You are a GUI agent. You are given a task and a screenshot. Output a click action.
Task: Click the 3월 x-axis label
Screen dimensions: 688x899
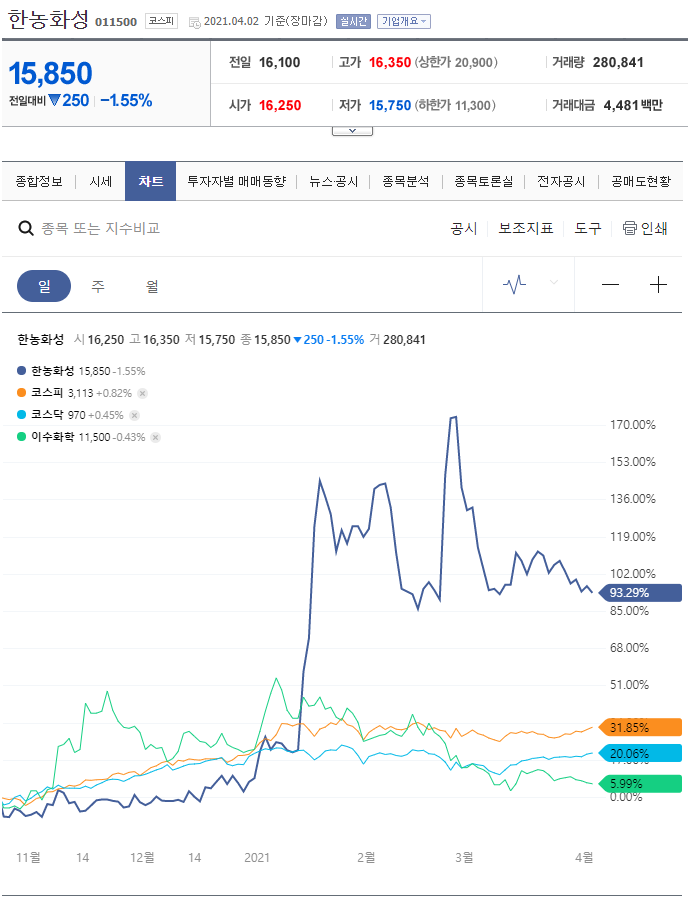464,858
